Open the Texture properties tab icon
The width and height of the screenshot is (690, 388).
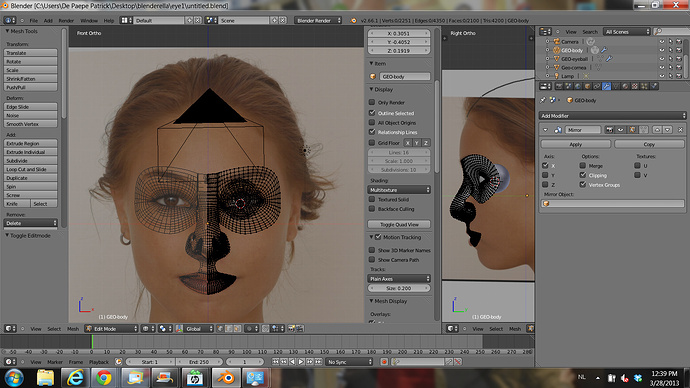635,86
